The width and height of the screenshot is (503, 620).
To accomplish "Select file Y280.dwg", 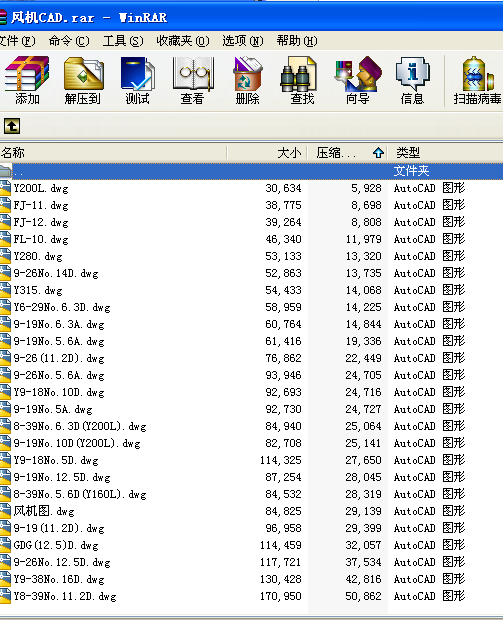I will coord(38,256).
